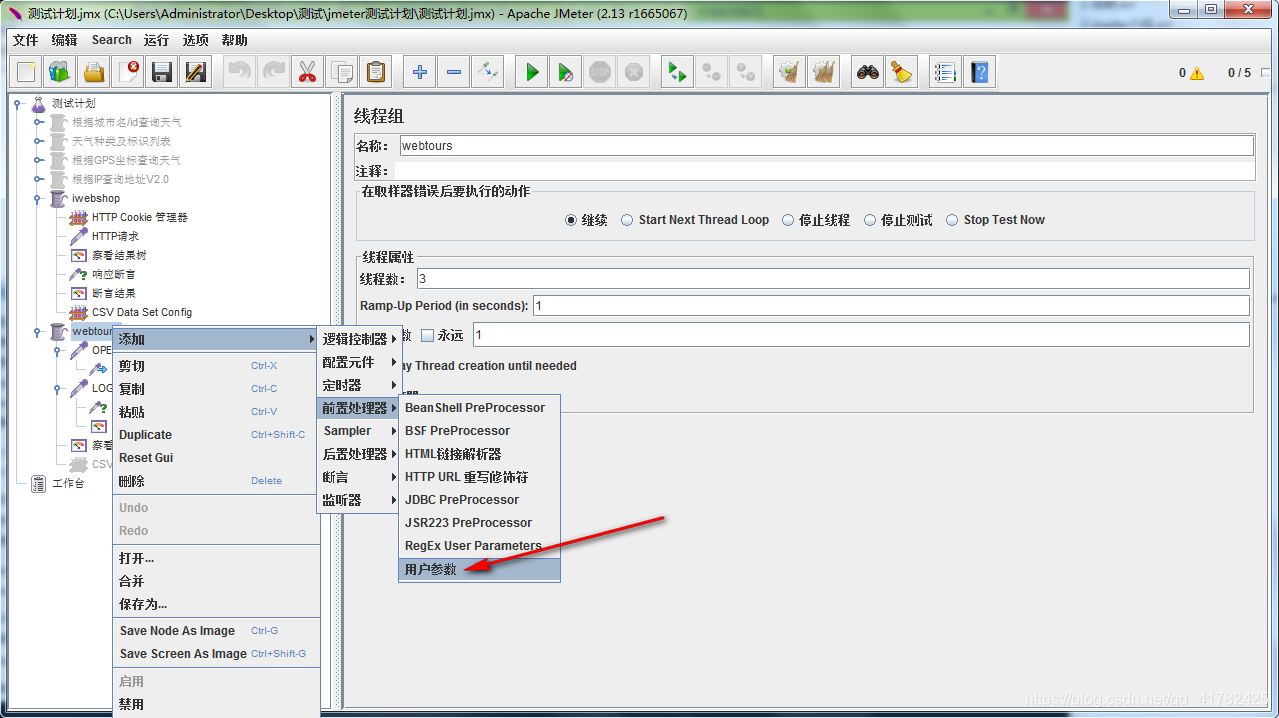The height and width of the screenshot is (718, 1279).
Task: Select 察看结果树 under iwebshop
Action: (119, 255)
